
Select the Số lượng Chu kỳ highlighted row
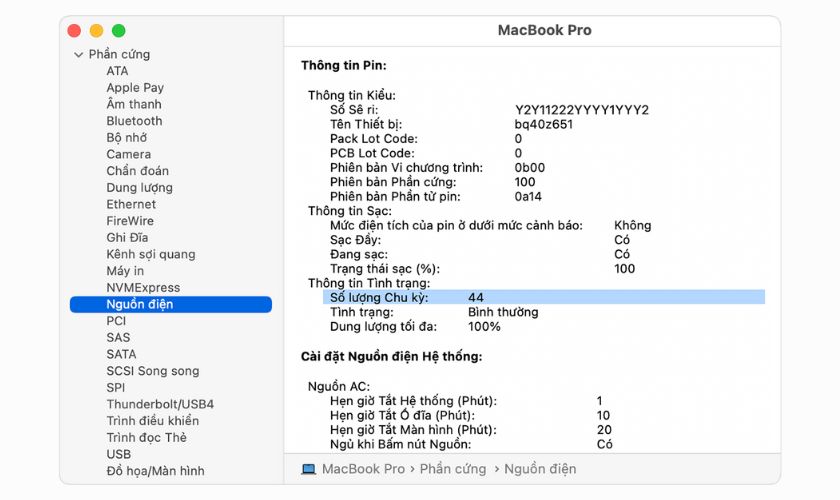(544, 297)
